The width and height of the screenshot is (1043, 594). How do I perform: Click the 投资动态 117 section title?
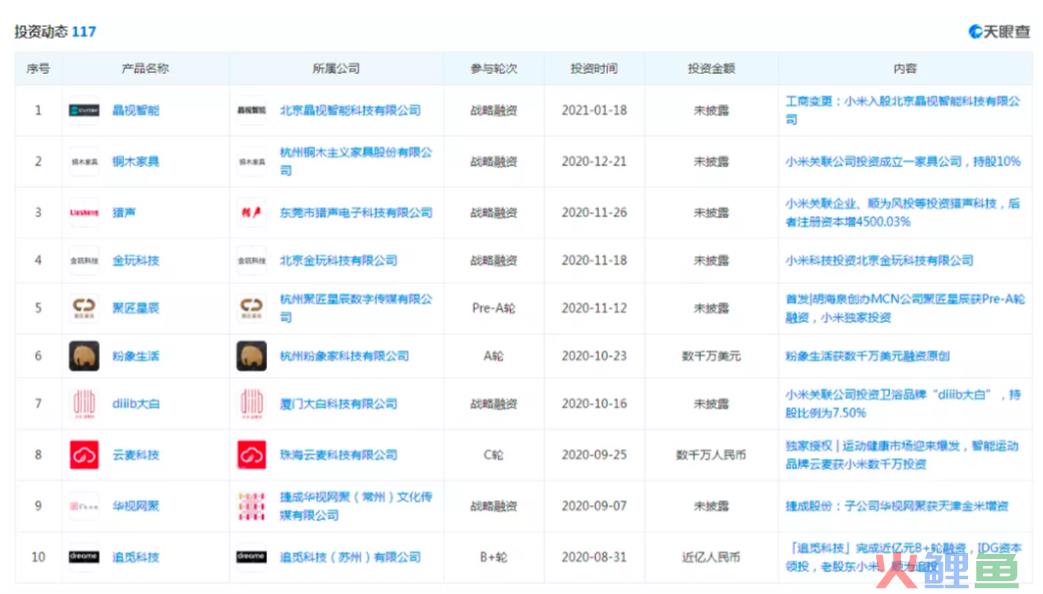click(55, 31)
